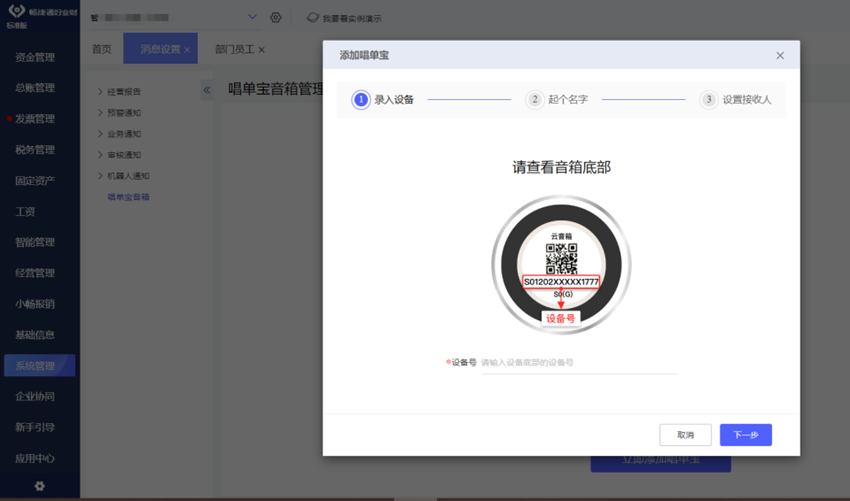Open 固定资产 in the sidebar
The height and width of the screenshot is (501, 850).
click(35, 180)
